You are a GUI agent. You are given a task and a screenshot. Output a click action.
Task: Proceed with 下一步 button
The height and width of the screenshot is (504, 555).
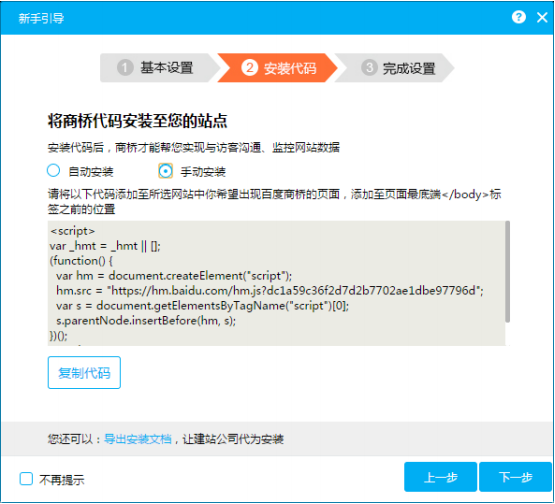[x=515, y=477]
